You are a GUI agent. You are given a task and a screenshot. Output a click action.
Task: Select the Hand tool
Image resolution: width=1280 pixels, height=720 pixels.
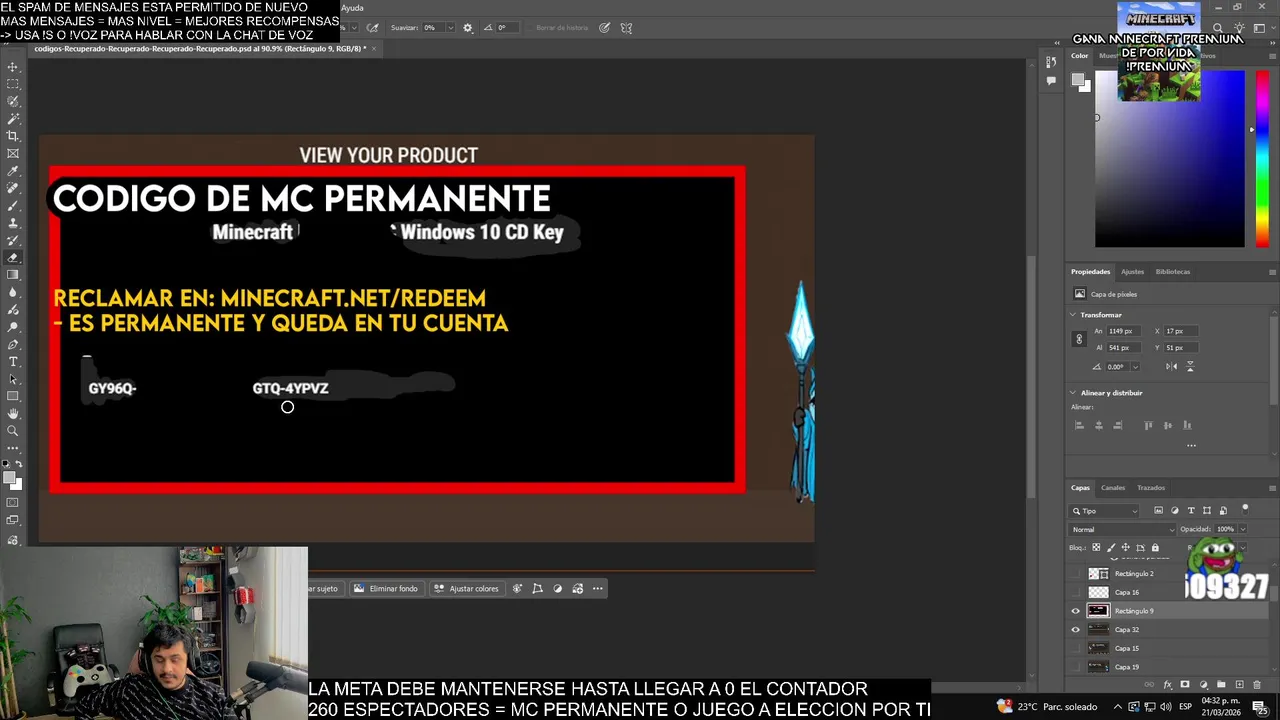(13, 413)
